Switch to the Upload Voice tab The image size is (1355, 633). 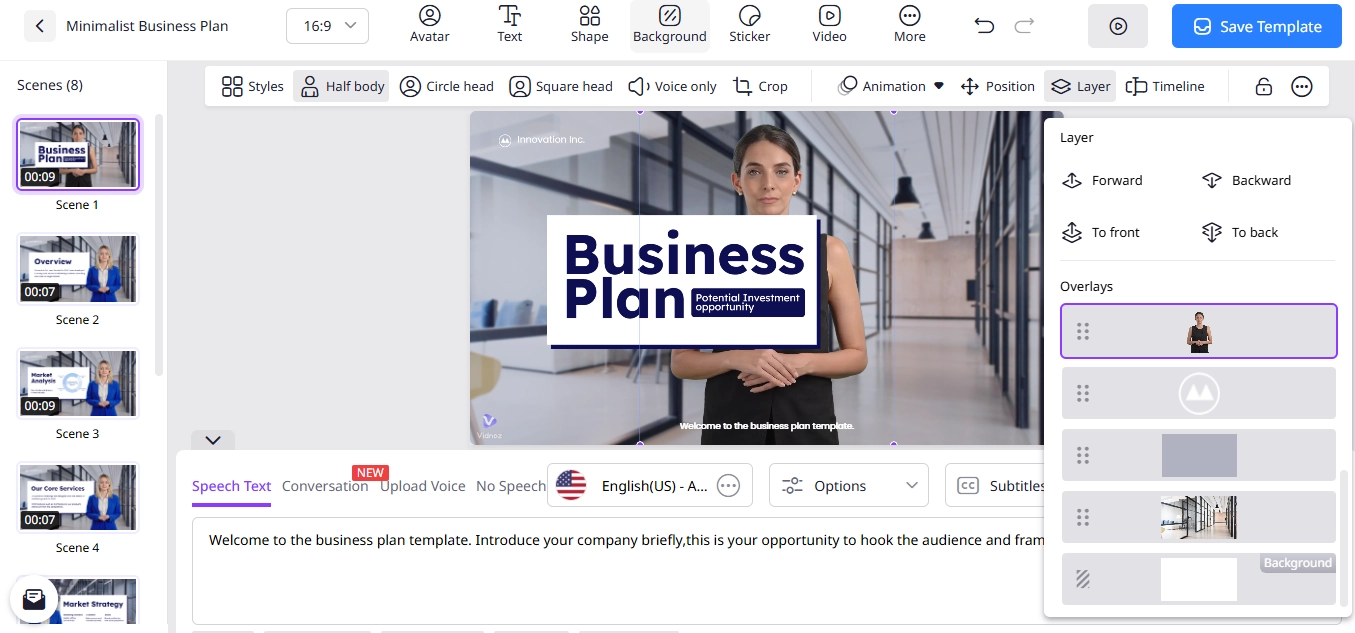(422, 486)
